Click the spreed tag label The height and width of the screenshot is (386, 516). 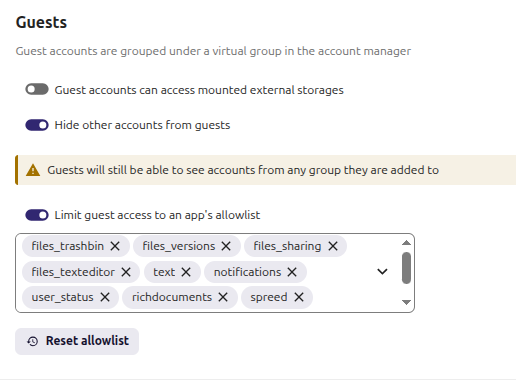(x=269, y=297)
